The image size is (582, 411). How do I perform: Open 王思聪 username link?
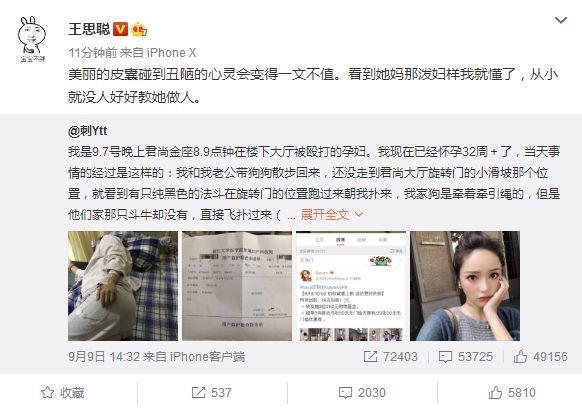click(89, 29)
